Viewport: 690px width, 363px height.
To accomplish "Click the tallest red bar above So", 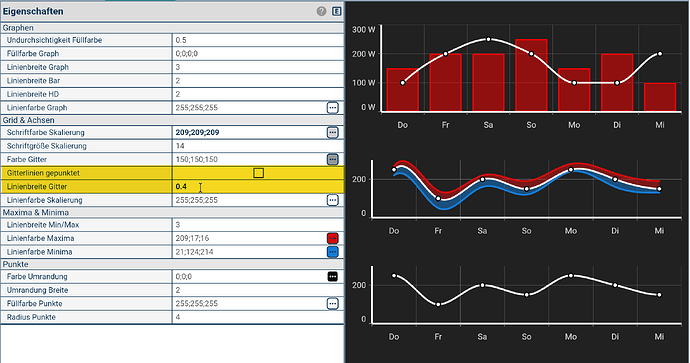I will (531, 75).
